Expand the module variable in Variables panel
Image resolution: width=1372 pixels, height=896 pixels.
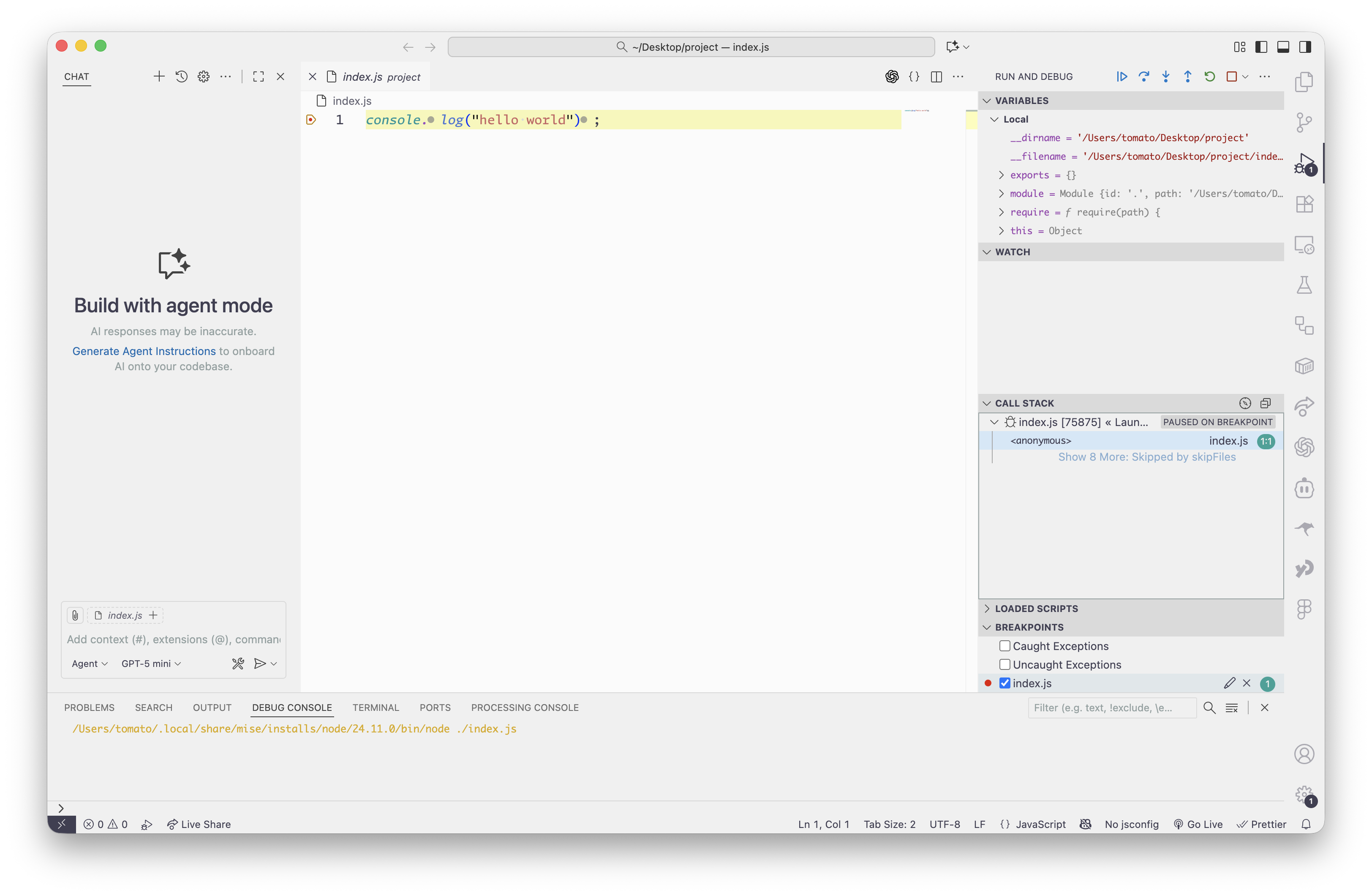pos(1002,193)
